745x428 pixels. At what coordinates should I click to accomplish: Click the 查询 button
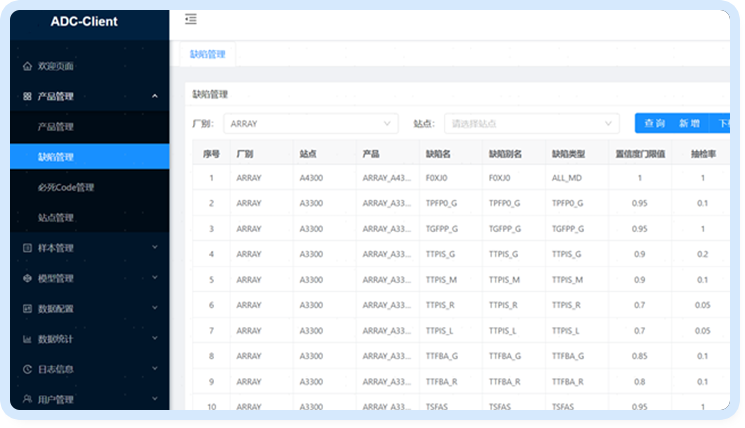(x=654, y=123)
